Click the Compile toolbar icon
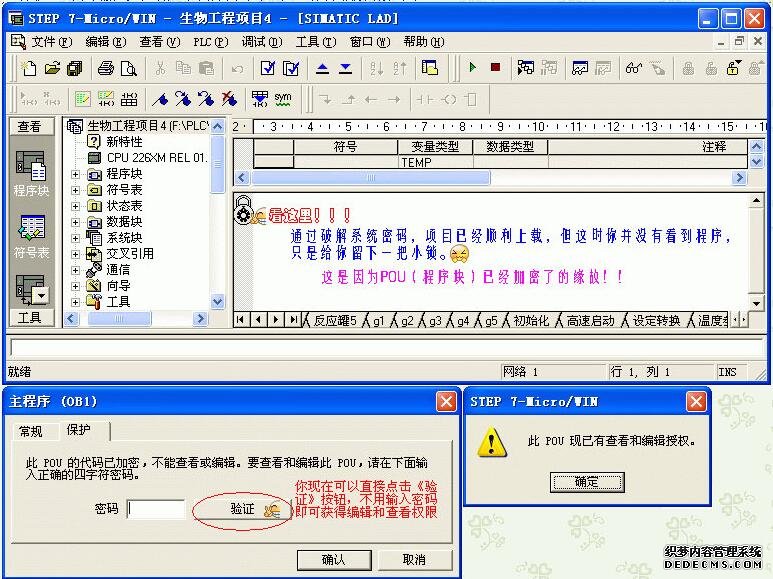This screenshot has height=579, width=773. [268, 68]
